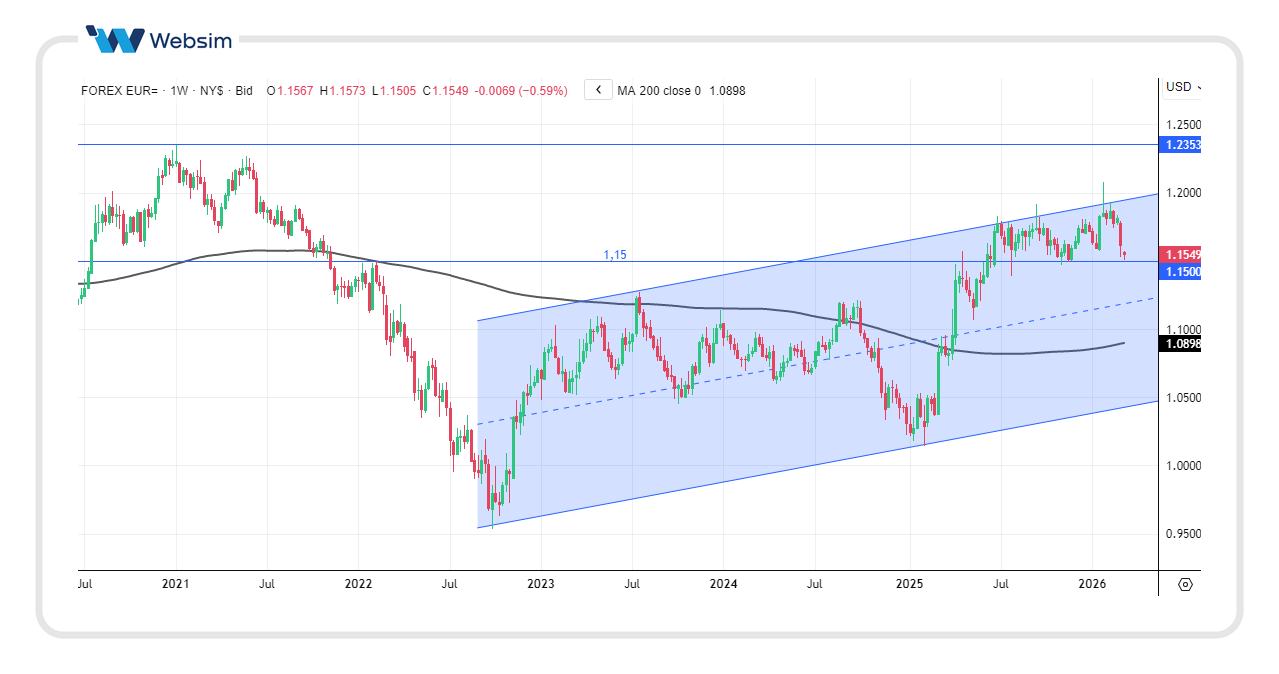Screen dimensions: 1279x674
Task: Select the MA 200 close indicator label
Action: point(658,91)
